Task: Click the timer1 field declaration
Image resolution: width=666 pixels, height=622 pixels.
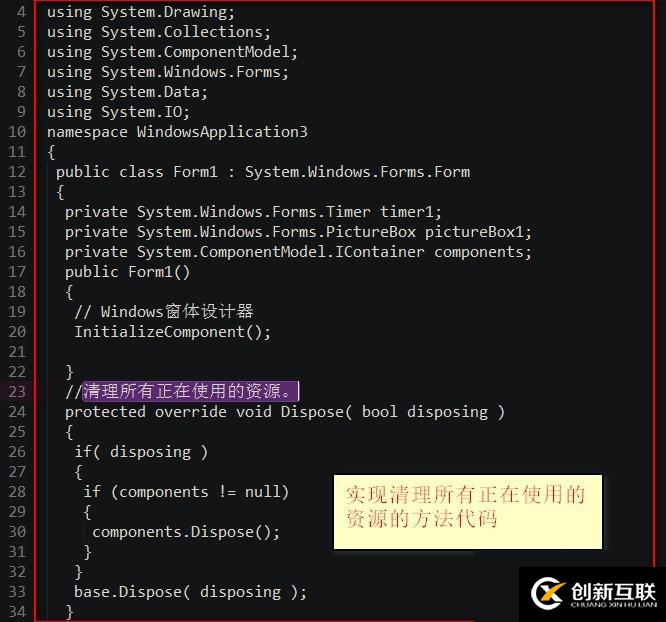Action: (253, 212)
